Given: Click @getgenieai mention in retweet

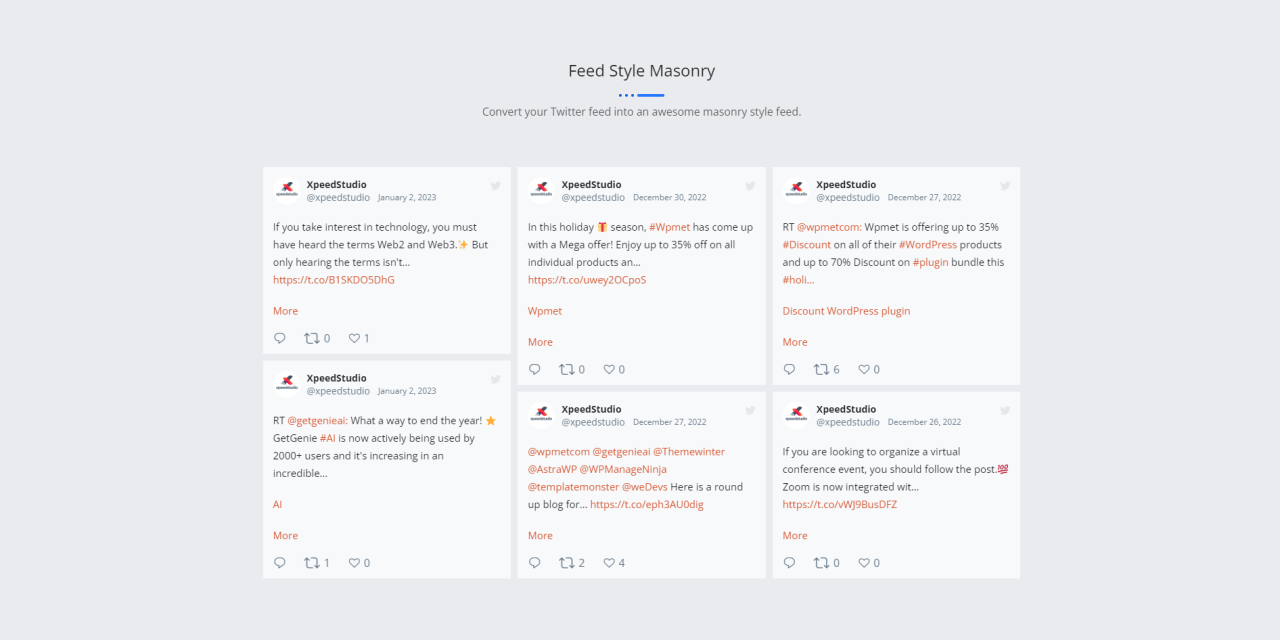Looking at the screenshot, I should point(317,421).
